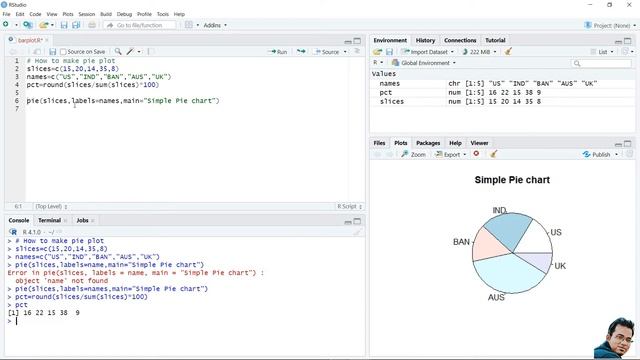
Task: Open the Tools menu
Action: (x=162, y=14)
